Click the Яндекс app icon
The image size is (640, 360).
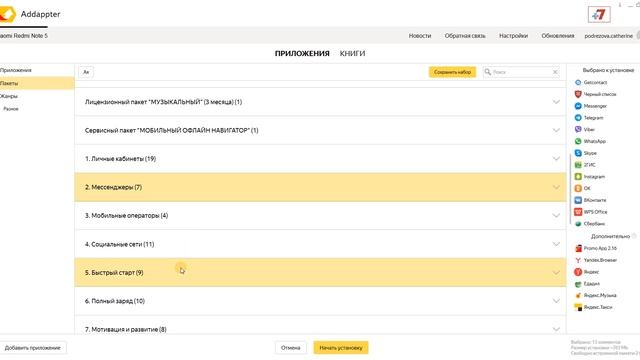578,272
